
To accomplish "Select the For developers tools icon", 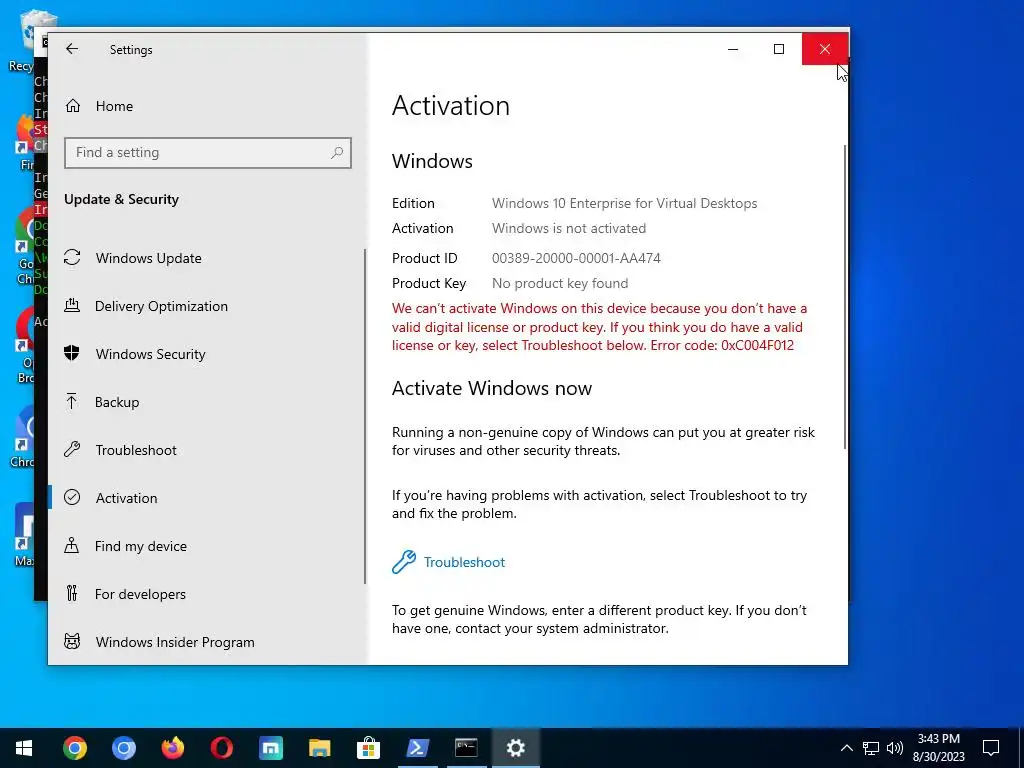I will 72,594.
